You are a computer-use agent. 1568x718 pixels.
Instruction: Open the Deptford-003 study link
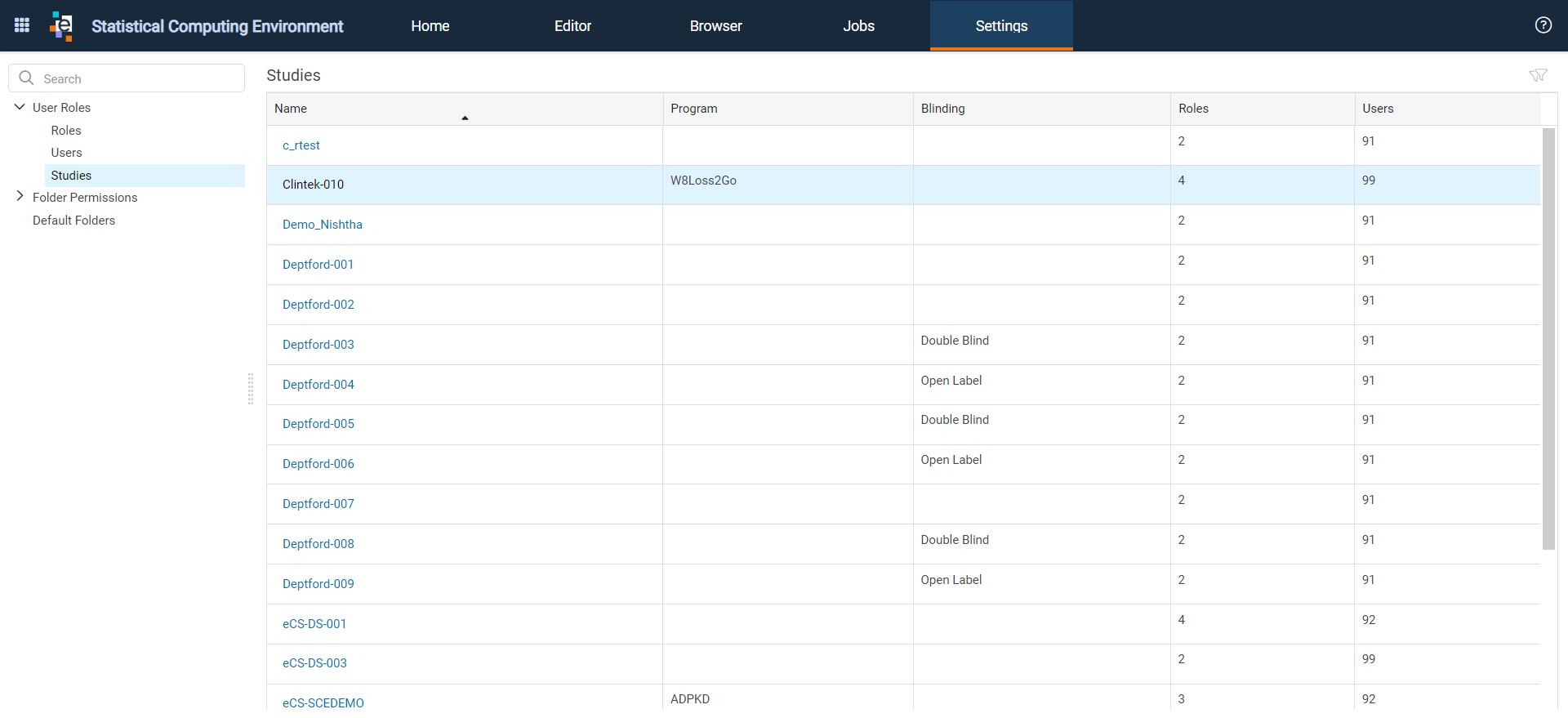[x=318, y=345]
